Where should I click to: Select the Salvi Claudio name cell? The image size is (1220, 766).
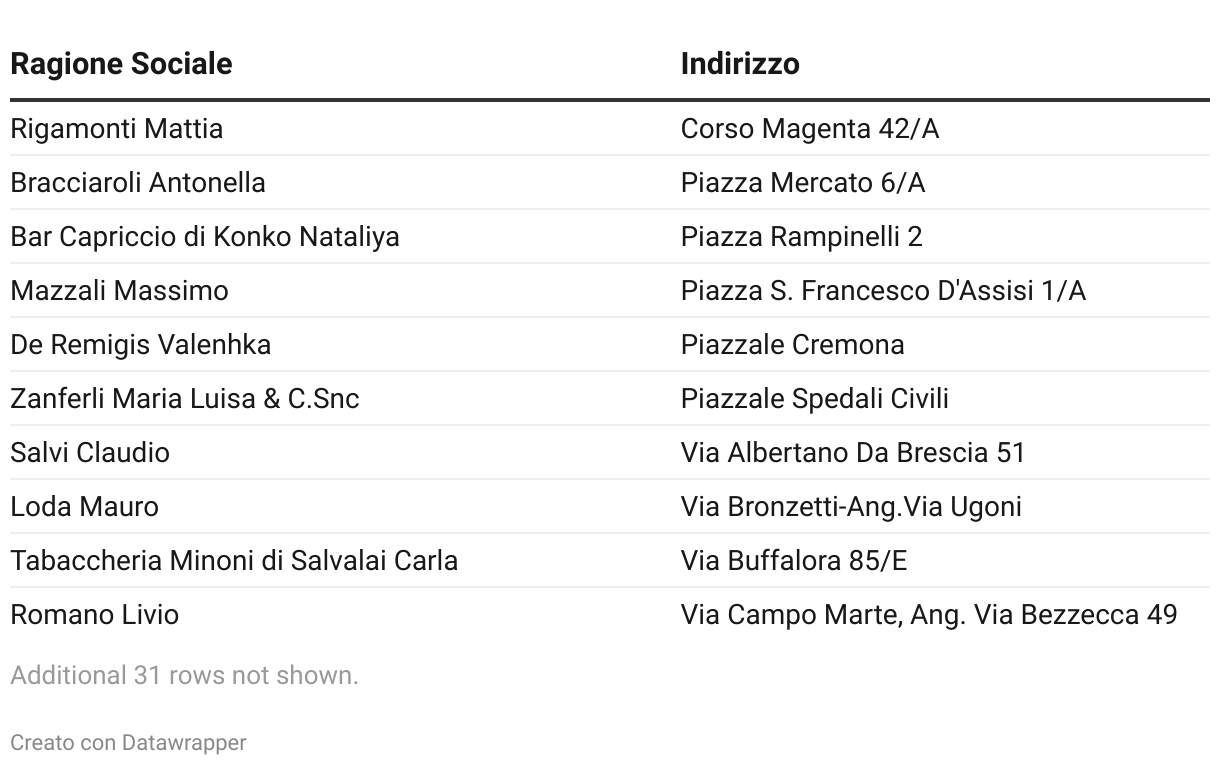pos(90,453)
